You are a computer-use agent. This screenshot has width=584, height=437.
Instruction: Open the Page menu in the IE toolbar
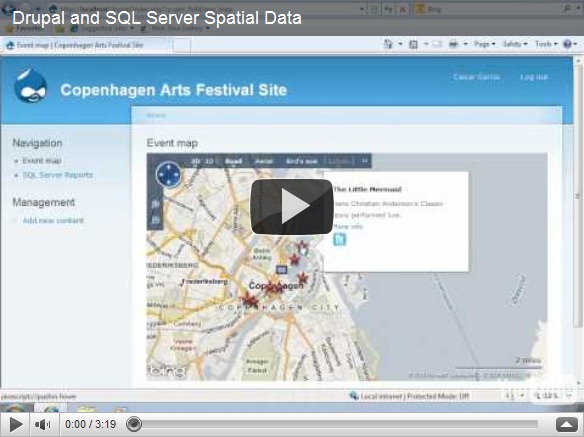[485, 44]
